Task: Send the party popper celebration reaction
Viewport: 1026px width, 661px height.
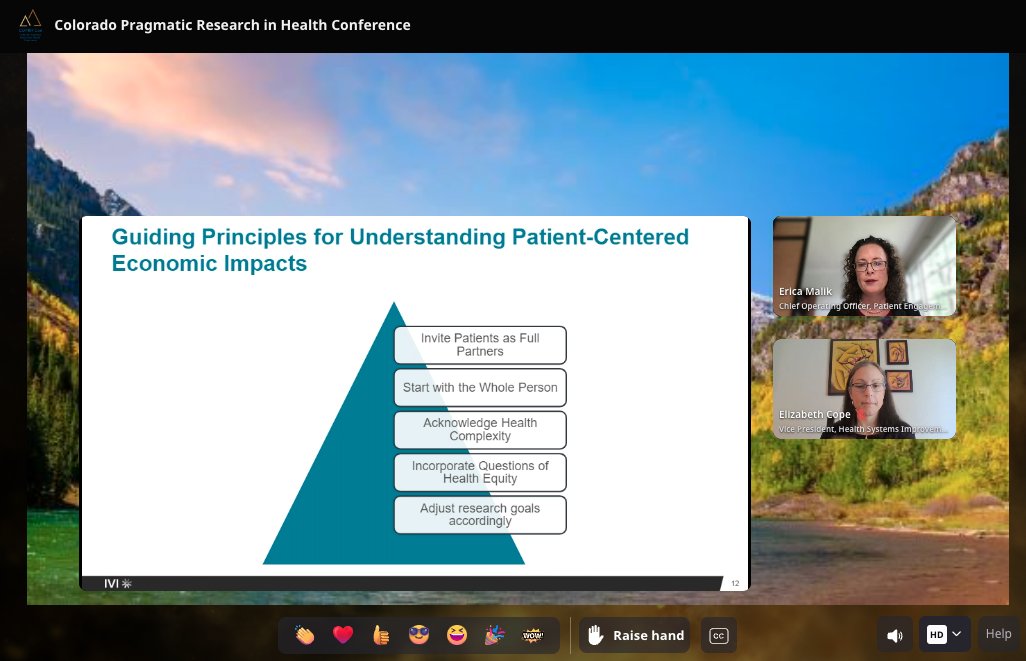Action: 493,634
